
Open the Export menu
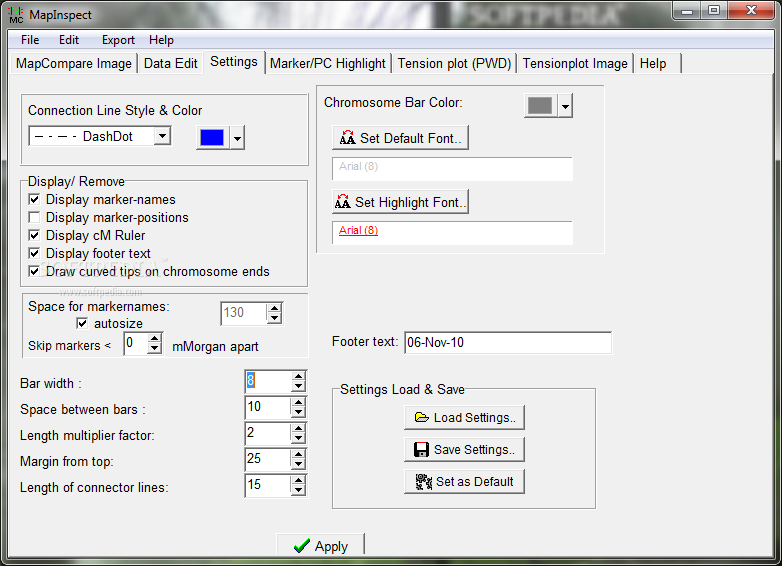pyautogui.click(x=118, y=40)
